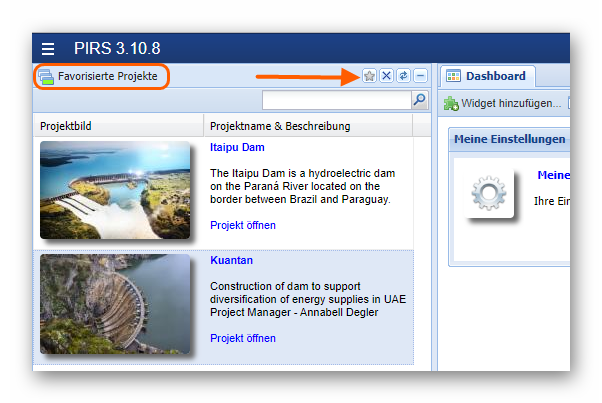
Task: Collapse the Favorisierte Projekte panel
Action: click(420, 76)
